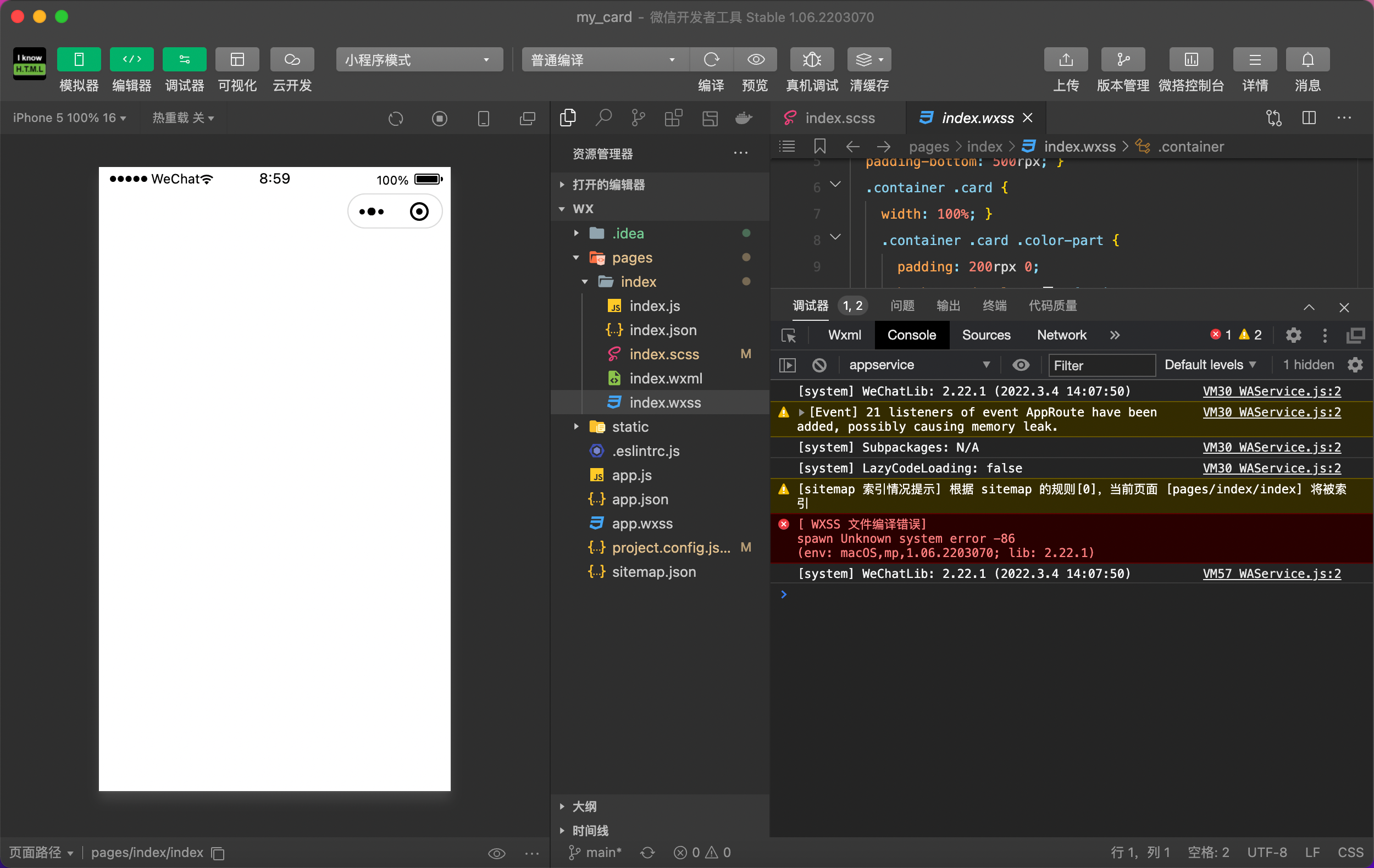Open the mini program mode dropdown

click(x=419, y=59)
